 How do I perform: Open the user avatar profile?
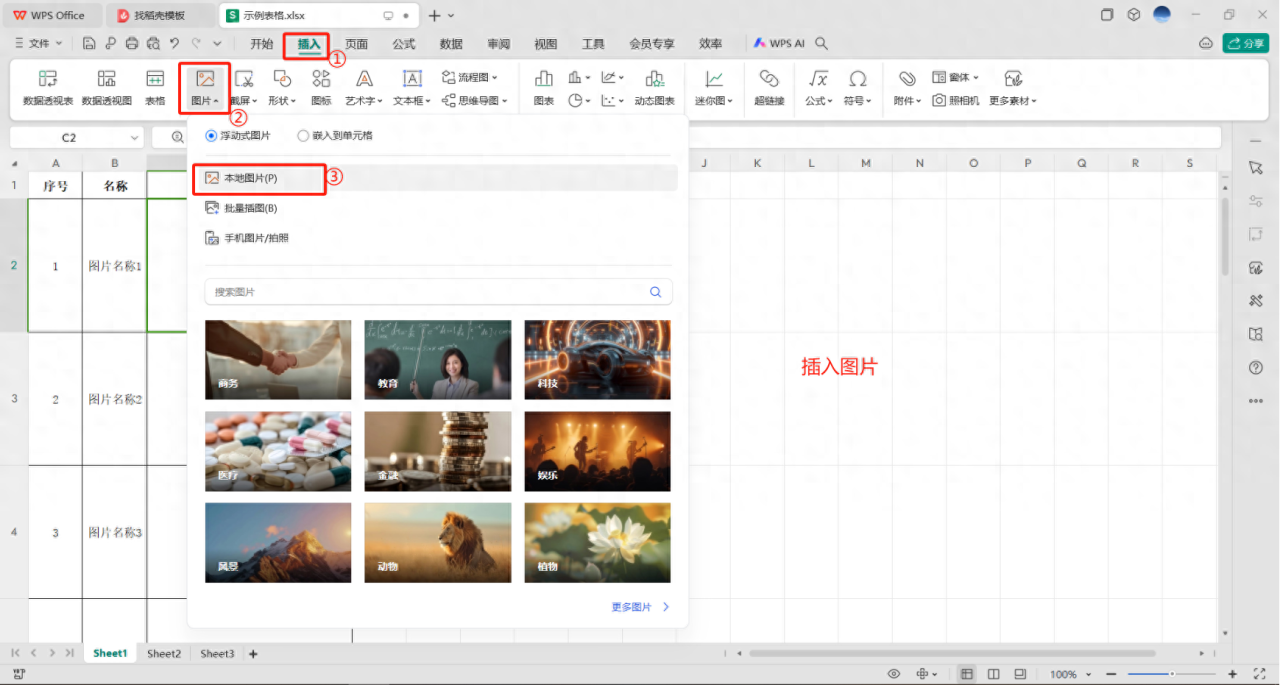[1162, 14]
